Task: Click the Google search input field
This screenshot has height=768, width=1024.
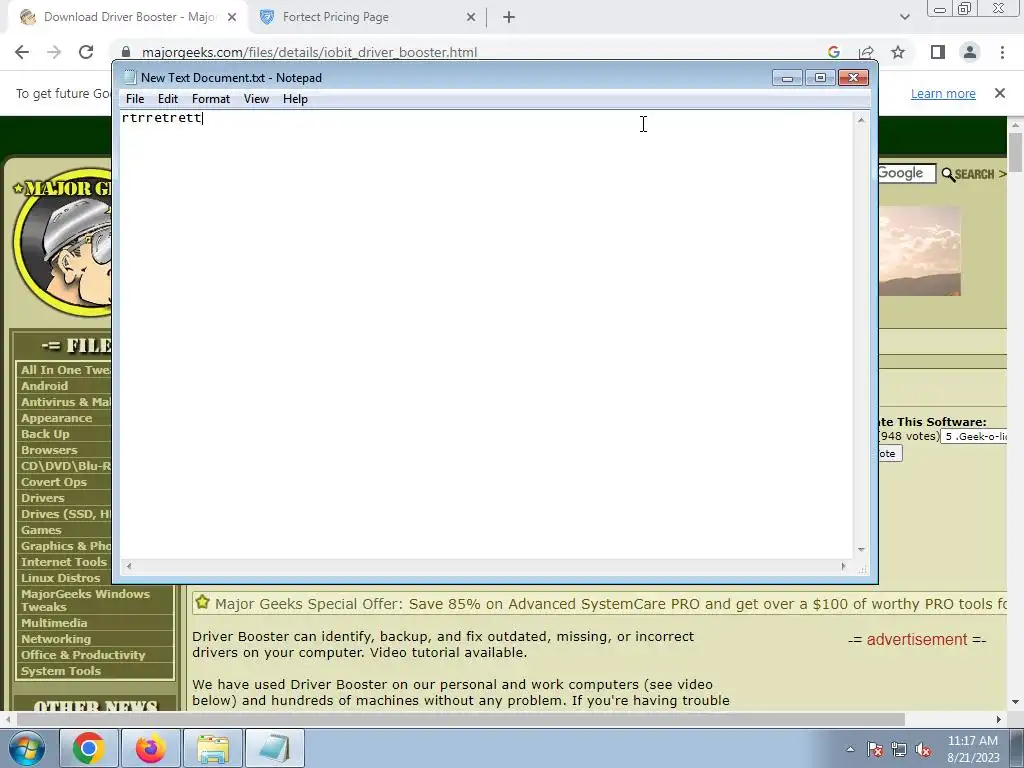Action: [907, 173]
